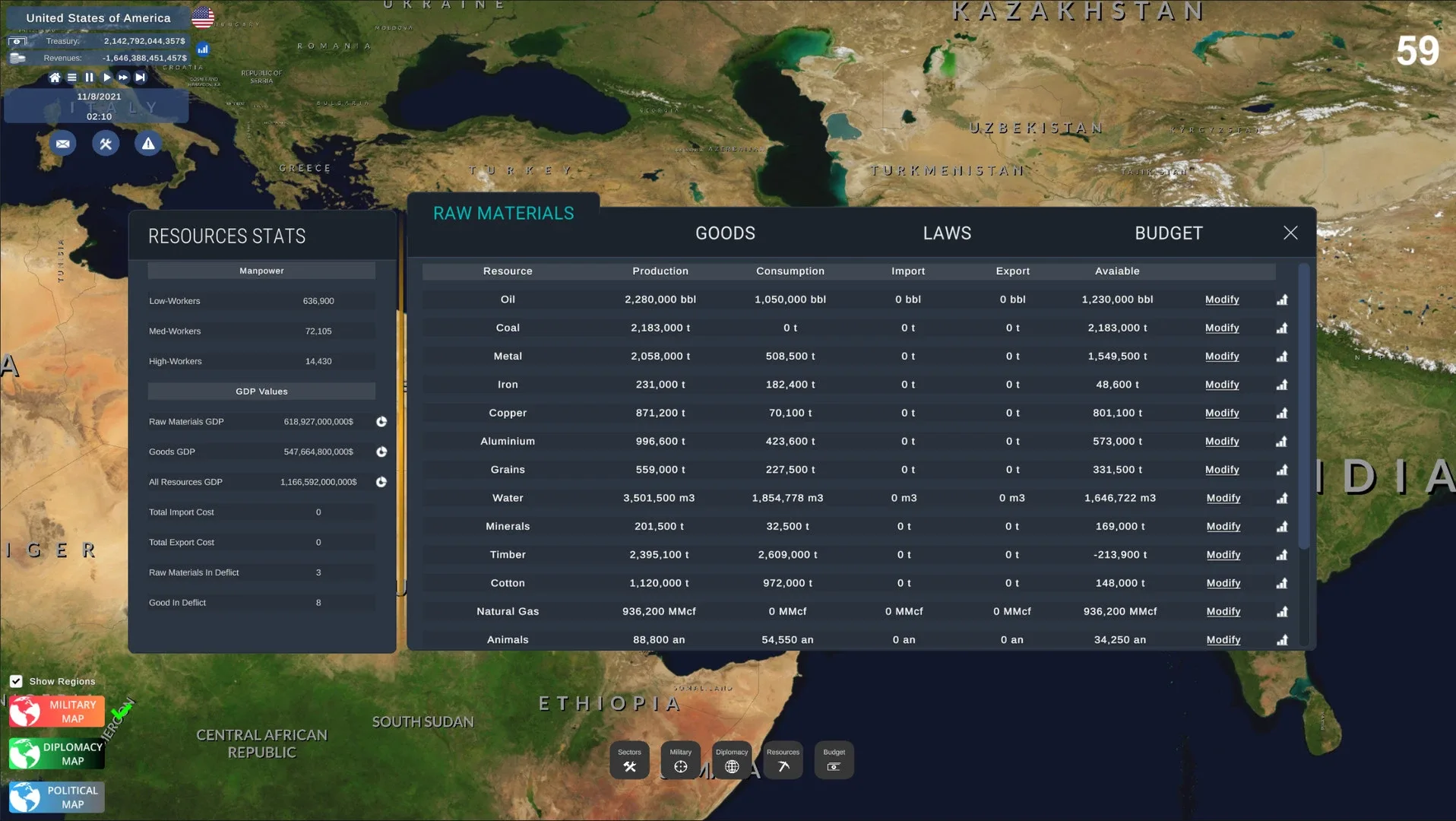The height and width of the screenshot is (821, 1456).
Task: Open the statistics chart icon beside Treasury
Action: point(203,49)
